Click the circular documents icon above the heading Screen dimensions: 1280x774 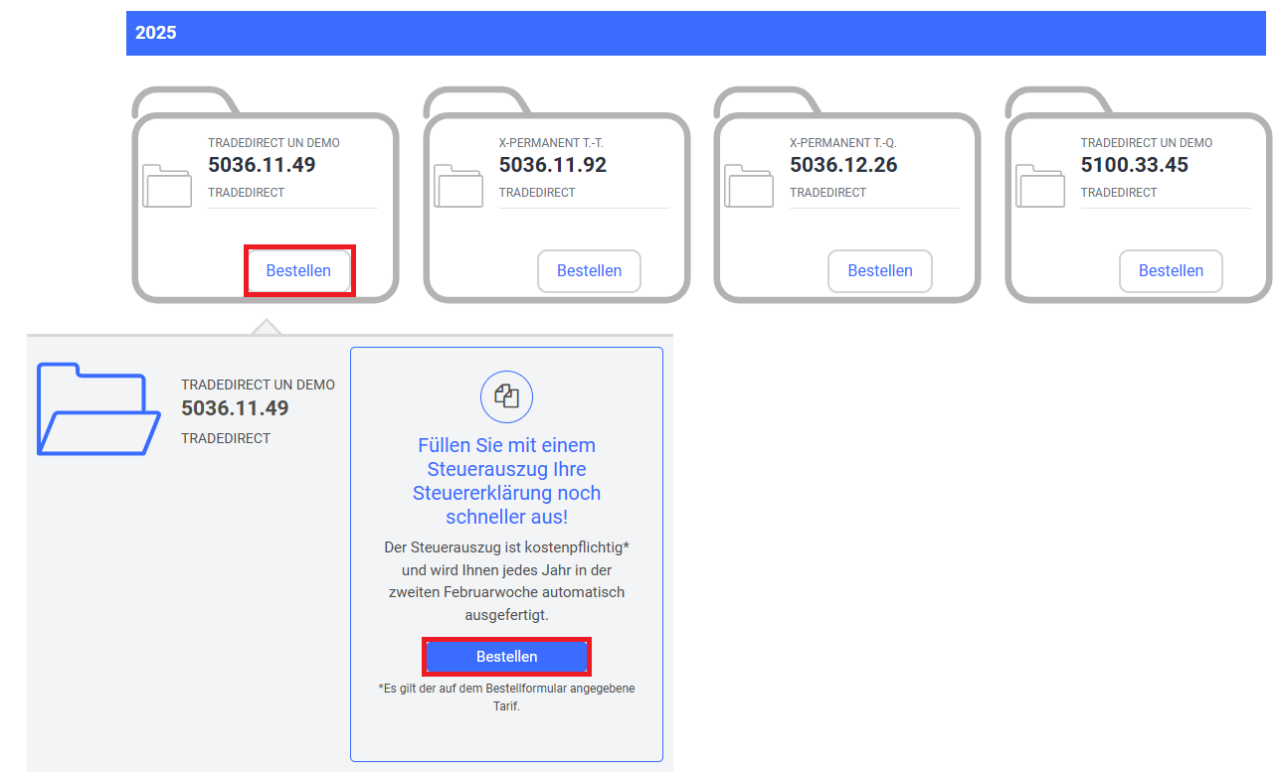point(507,396)
